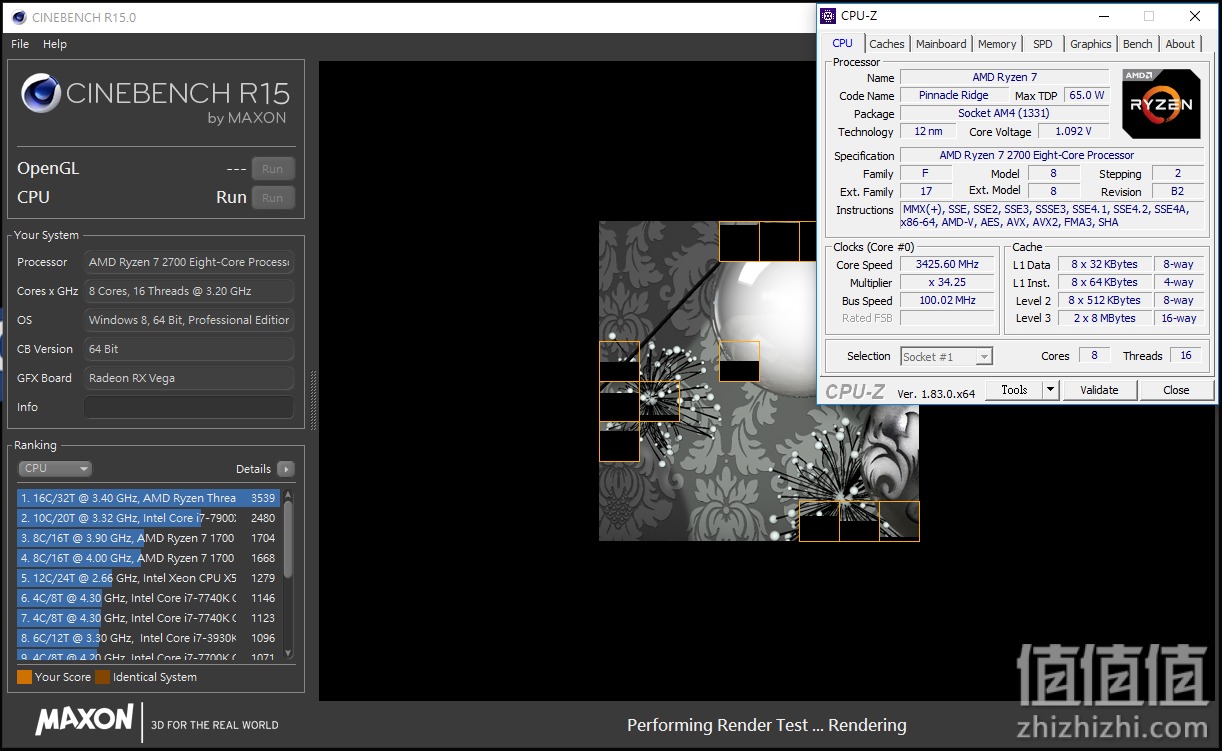Click the Performing Render Test status text
This screenshot has height=752, width=1222.
coord(766,725)
